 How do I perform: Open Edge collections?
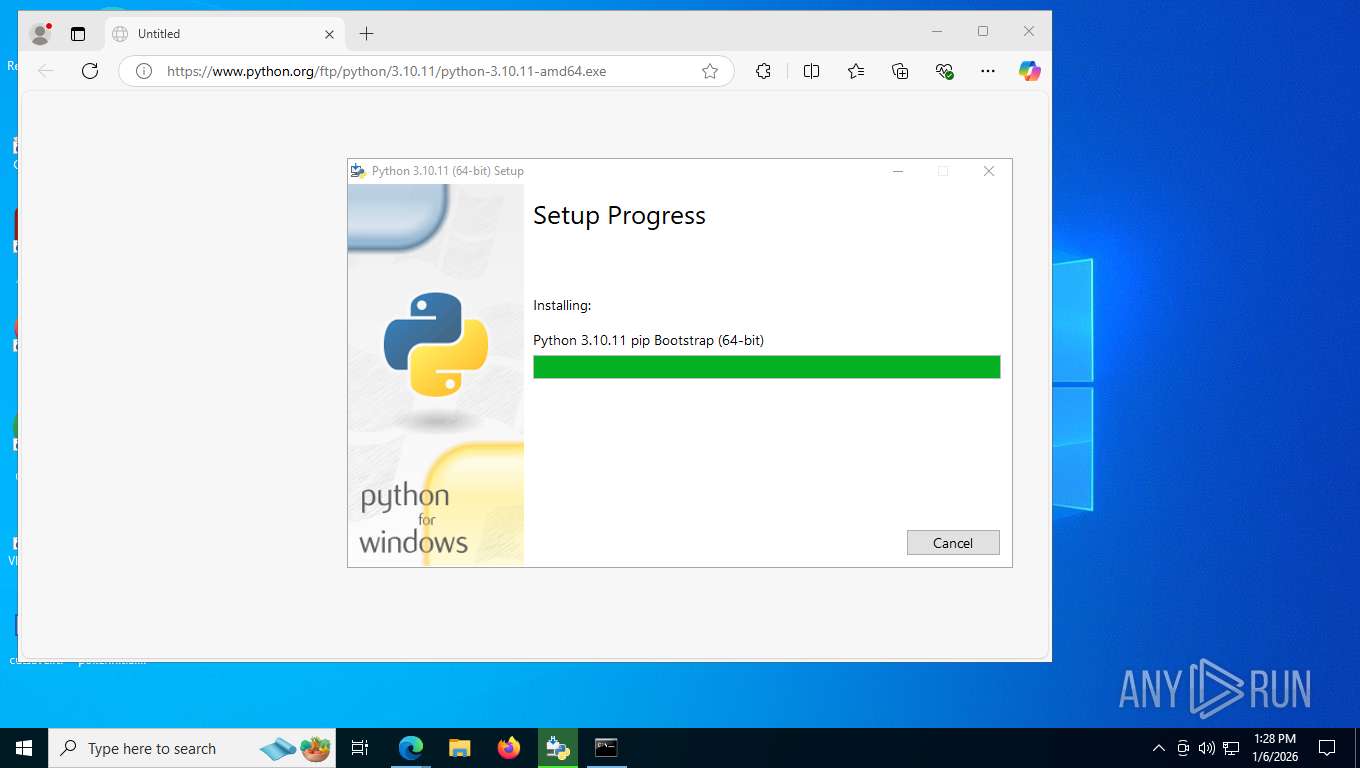[x=900, y=71]
